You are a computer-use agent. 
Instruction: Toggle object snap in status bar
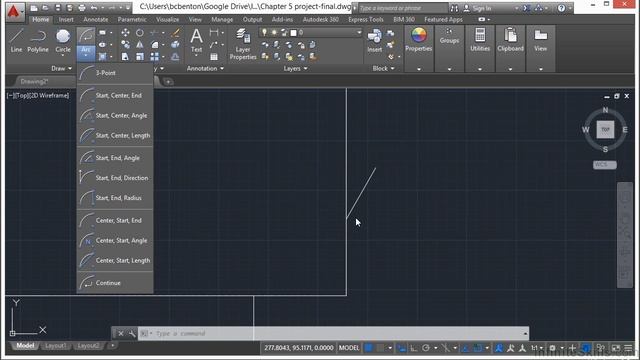click(x=478, y=348)
